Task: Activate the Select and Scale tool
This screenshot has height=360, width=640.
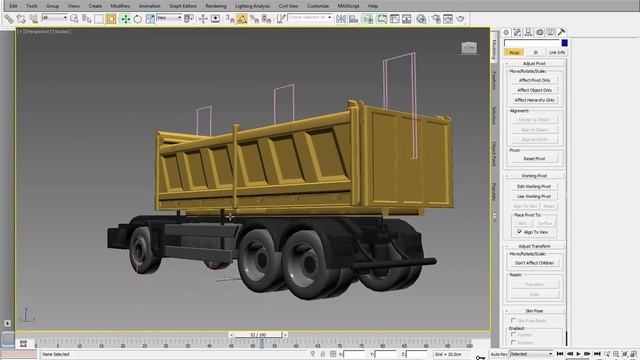Action: tap(150, 19)
